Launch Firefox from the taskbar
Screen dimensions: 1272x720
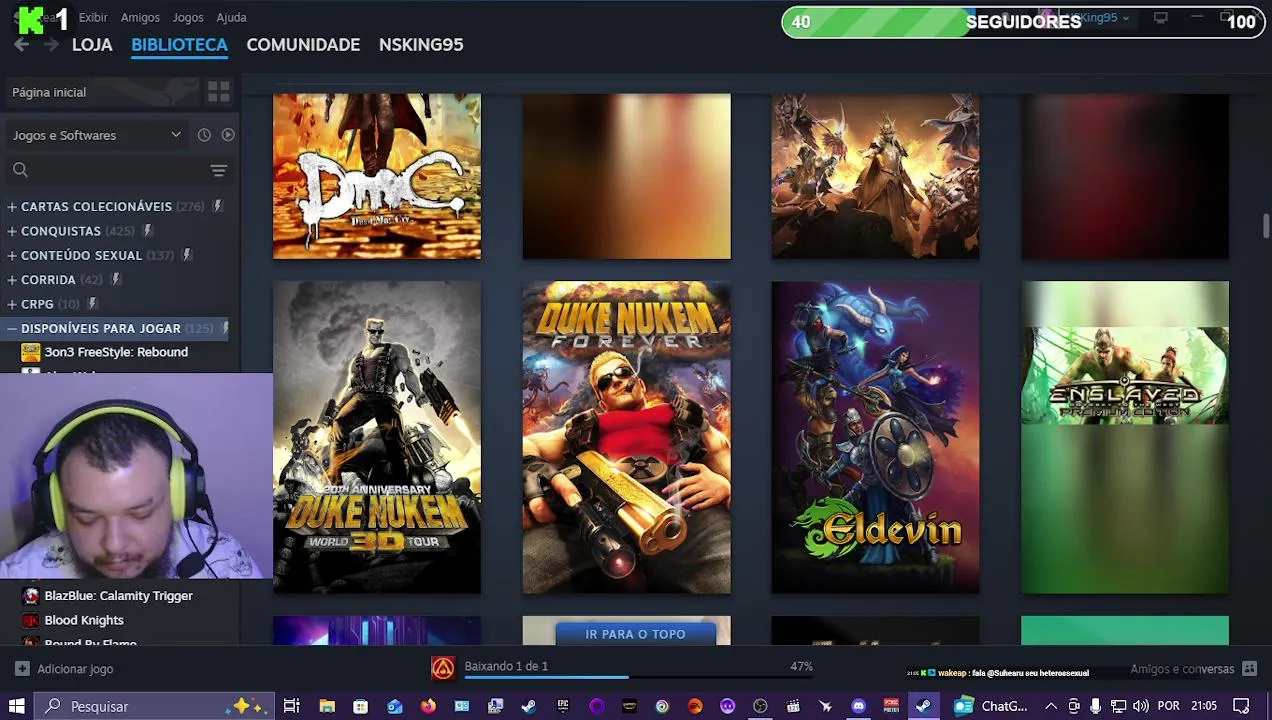(x=428, y=706)
